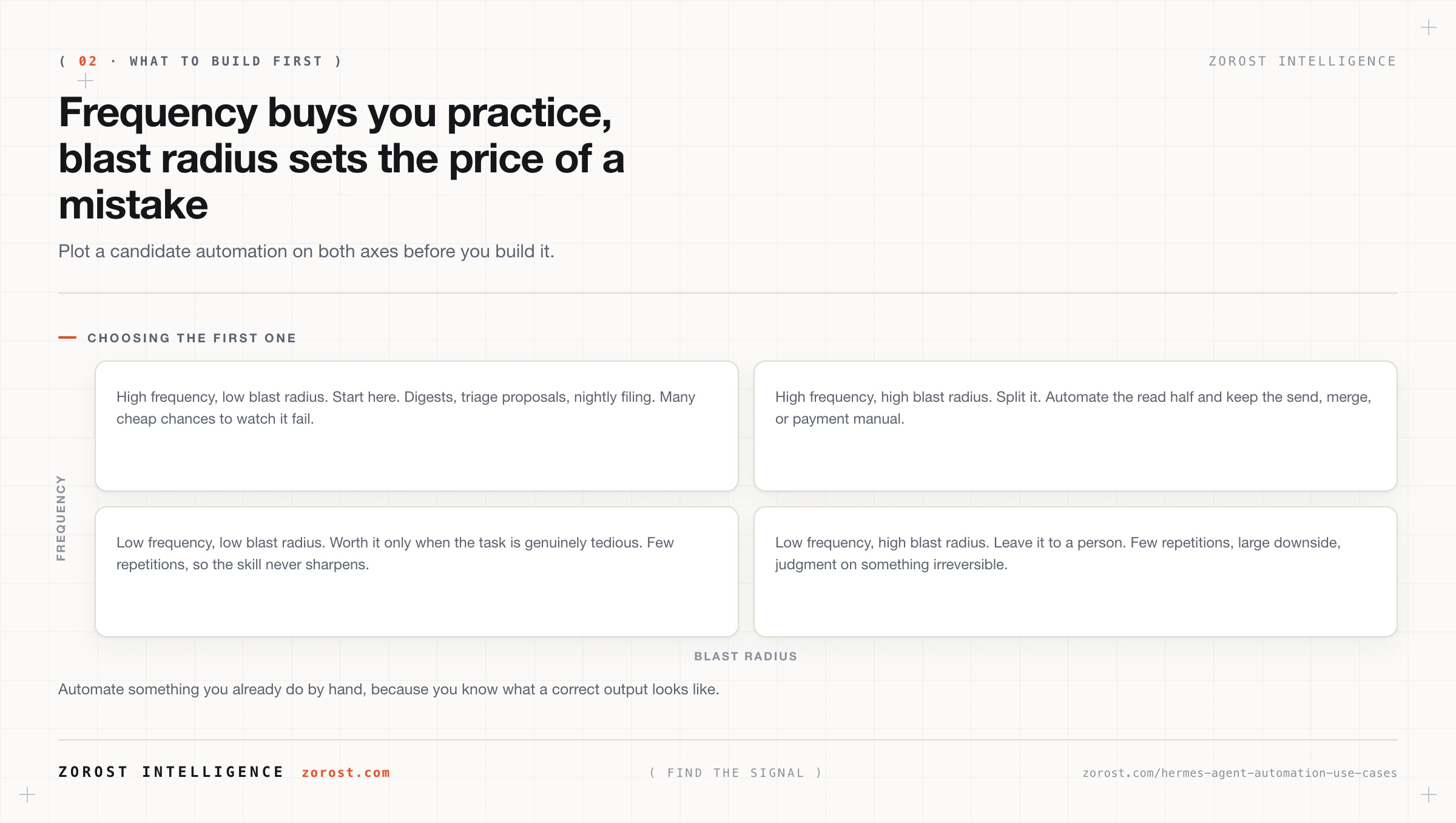Image resolution: width=1456 pixels, height=823 pixels.
Task: Select the High frequency, low blast radius card
Action: click(417, 426)
